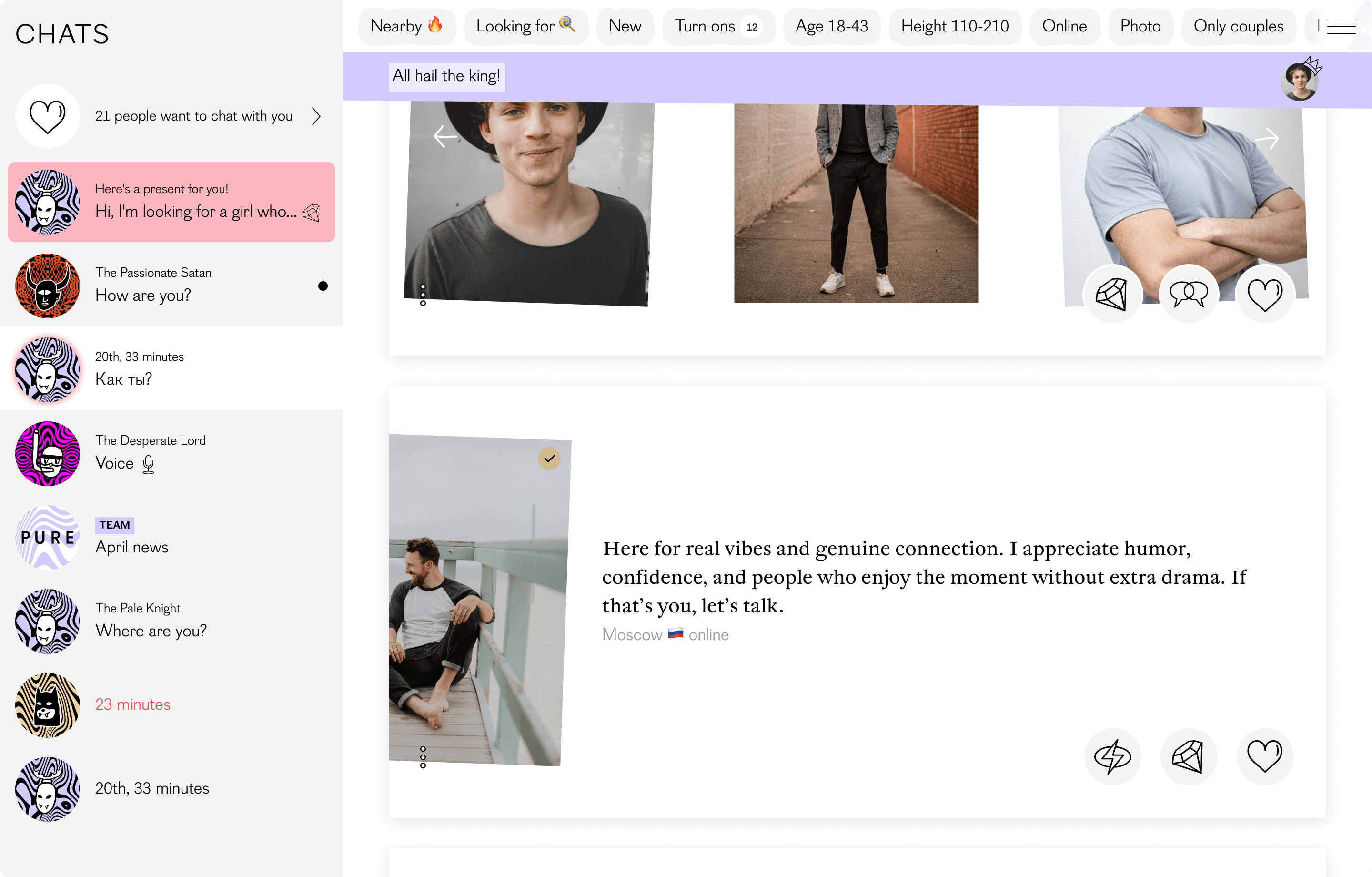Viewport: 1372px width, 877px height.
Task: Toggle the Nearby filter
Action: pos(407,26)
